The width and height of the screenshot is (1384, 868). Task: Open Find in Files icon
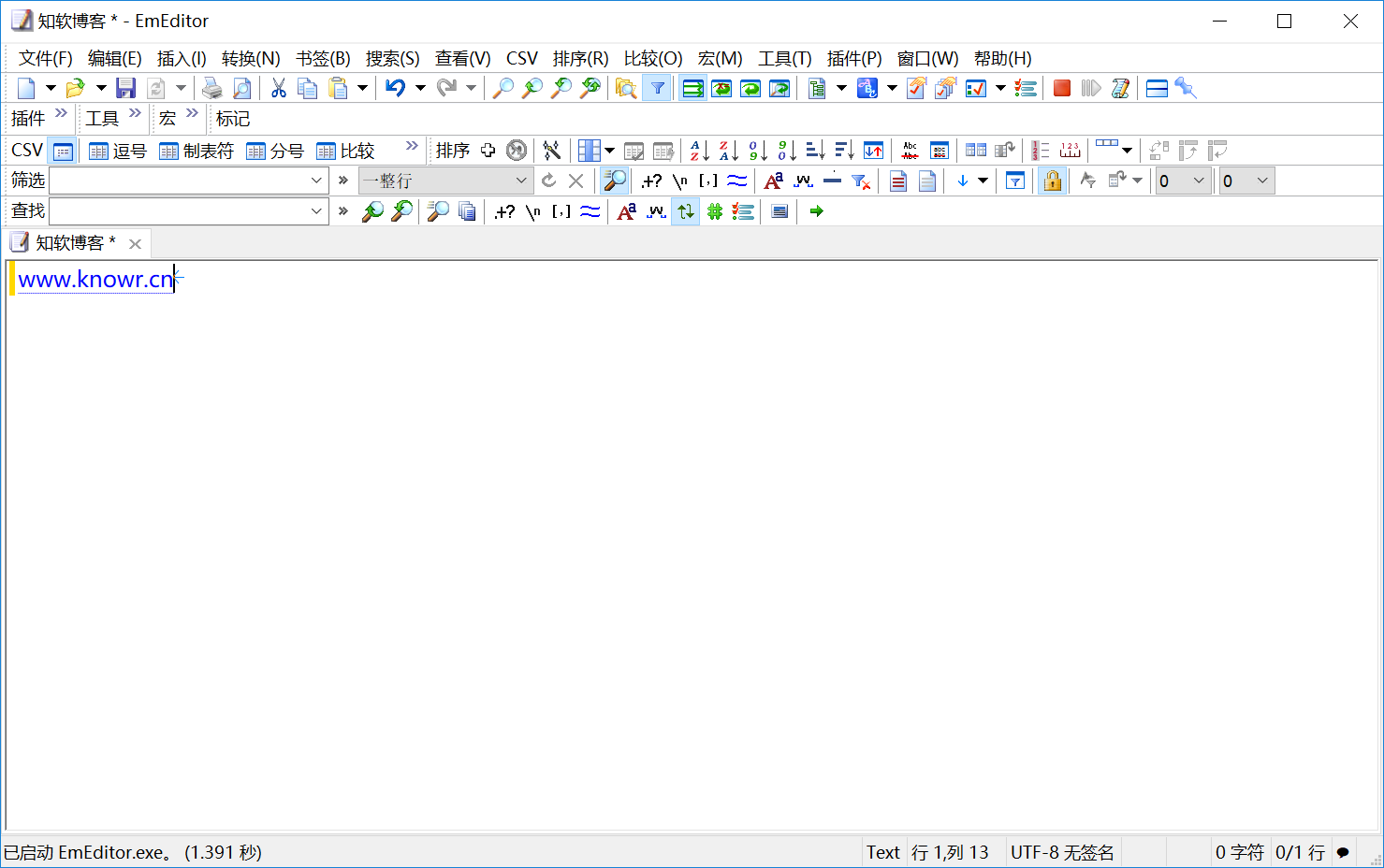(625, 88)
